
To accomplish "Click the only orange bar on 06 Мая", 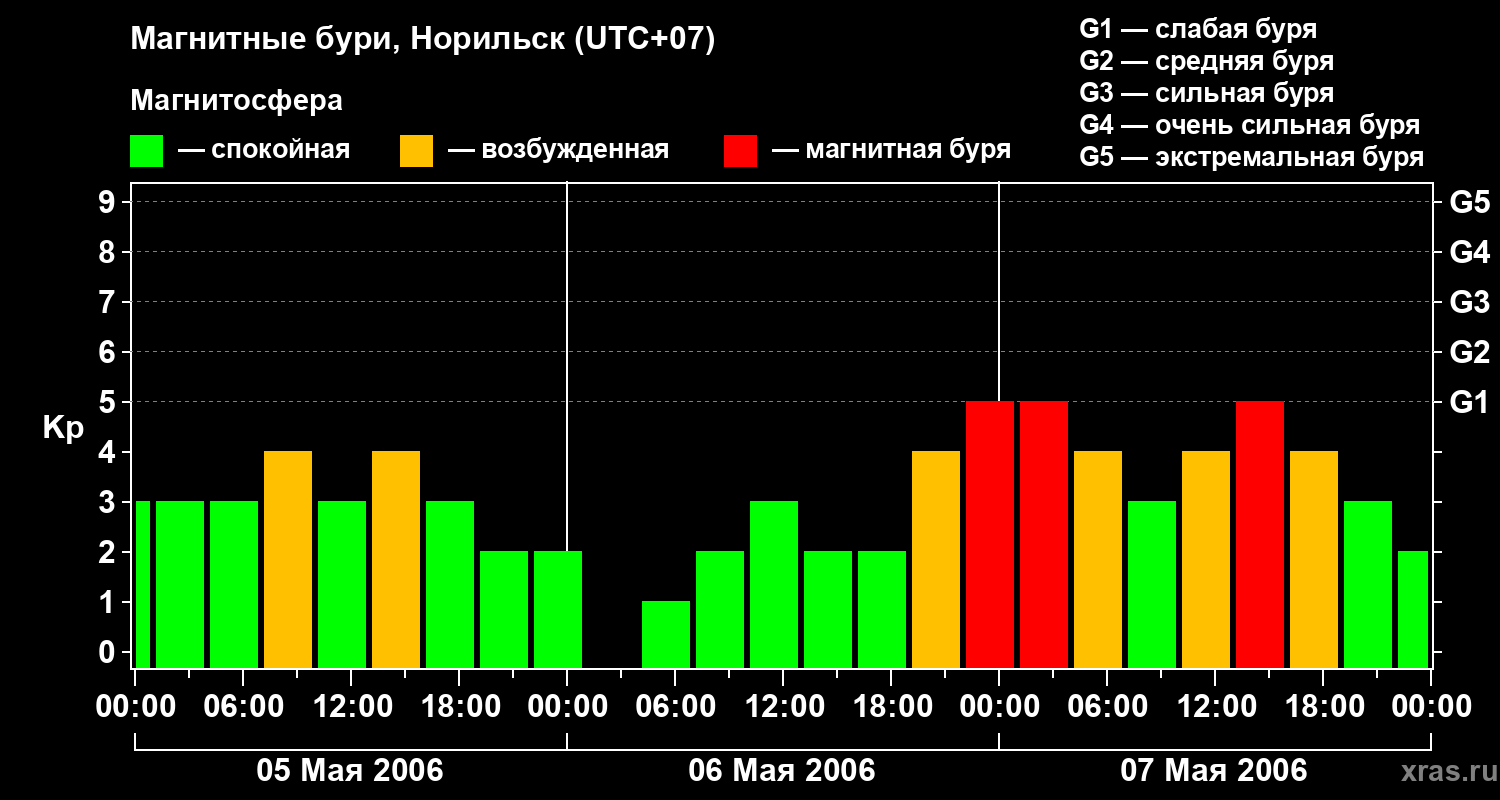I will [936, 559].
